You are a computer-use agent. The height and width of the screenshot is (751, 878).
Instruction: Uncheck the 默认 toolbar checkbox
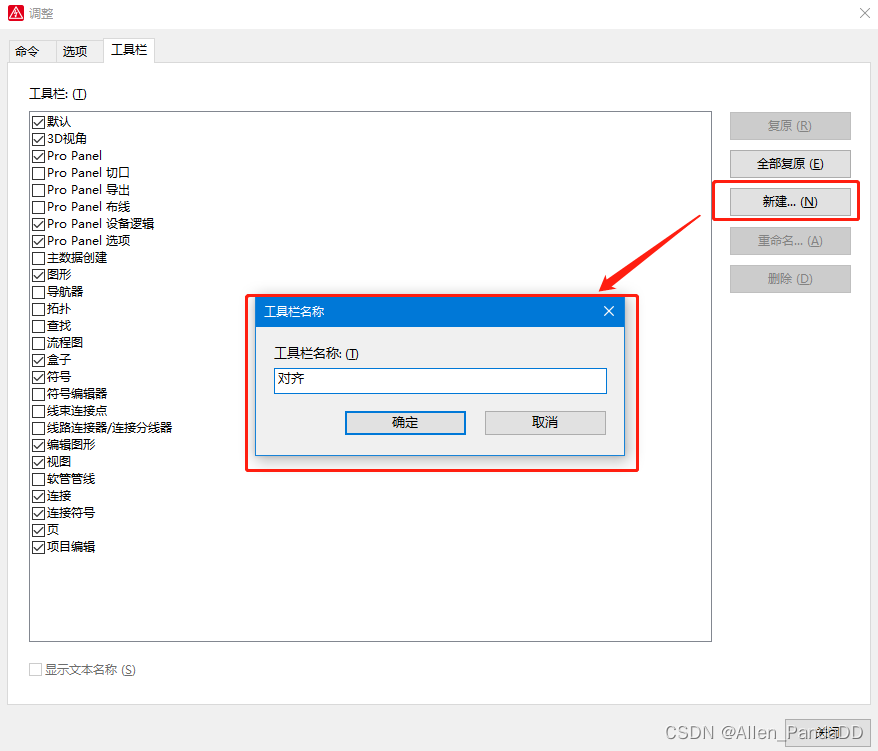[x=39, y=122]
